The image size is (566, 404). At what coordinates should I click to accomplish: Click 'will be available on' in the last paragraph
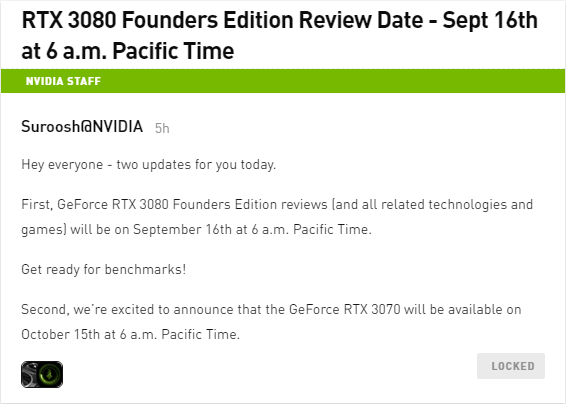click(x=462, y=309)
